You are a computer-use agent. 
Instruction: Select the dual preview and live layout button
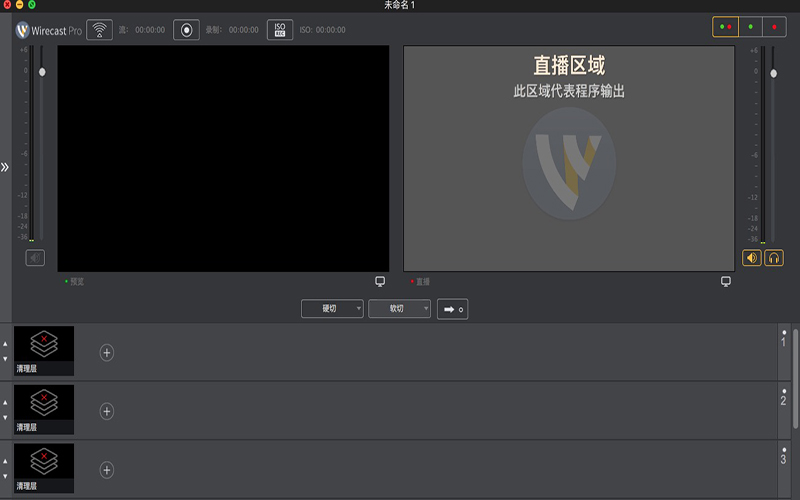click(x=725, y=27)
